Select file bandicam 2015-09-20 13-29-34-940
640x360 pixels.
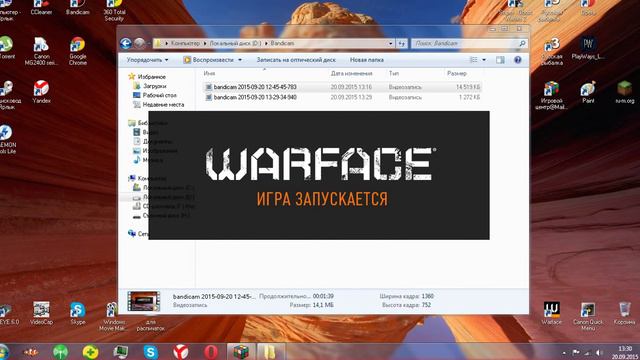point(342,98)
